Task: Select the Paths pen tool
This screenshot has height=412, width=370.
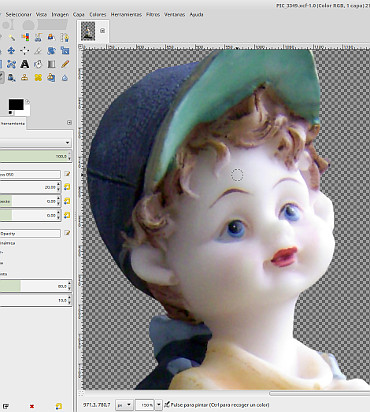Action: tap(65, 37)
